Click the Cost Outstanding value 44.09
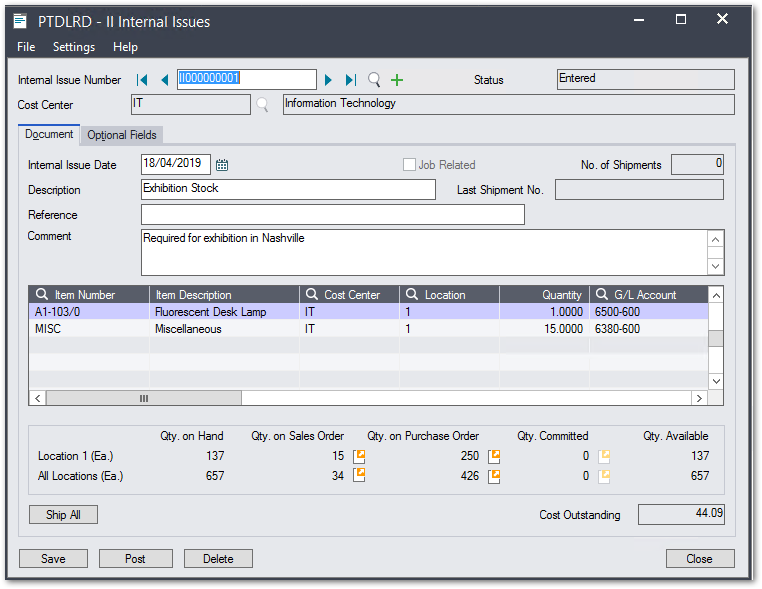The image size is (762, 589). [681, 514]
